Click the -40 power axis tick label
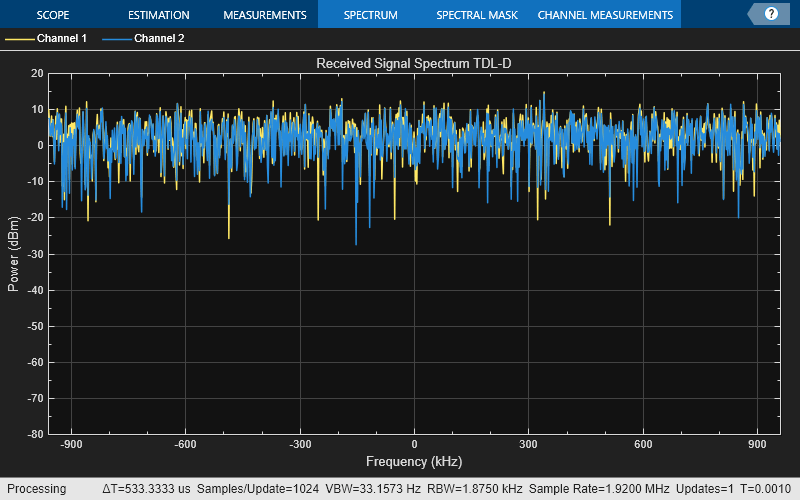This screenshot has height=500, width=800. click(36, 290)
